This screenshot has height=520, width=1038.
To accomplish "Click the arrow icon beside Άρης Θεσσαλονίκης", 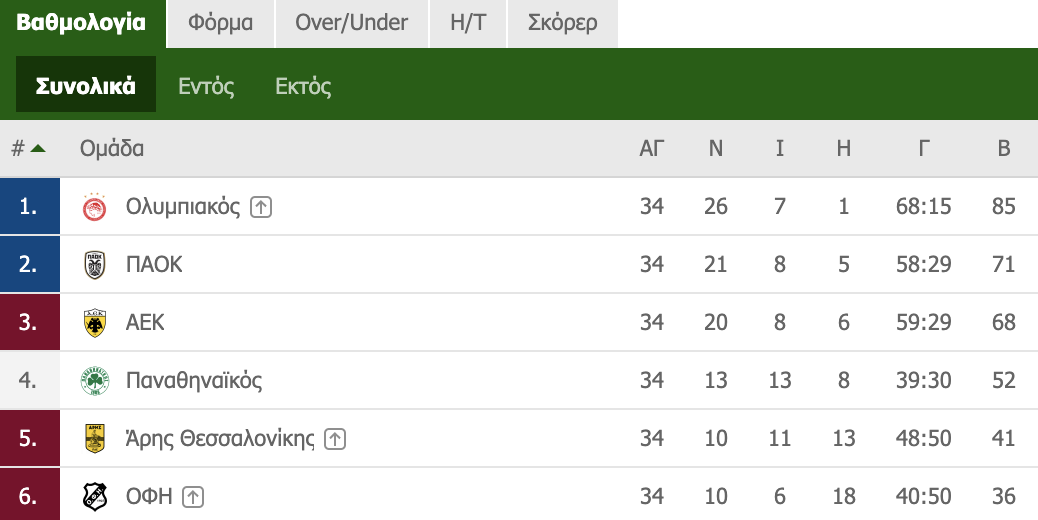I will [x=335, y=439].
